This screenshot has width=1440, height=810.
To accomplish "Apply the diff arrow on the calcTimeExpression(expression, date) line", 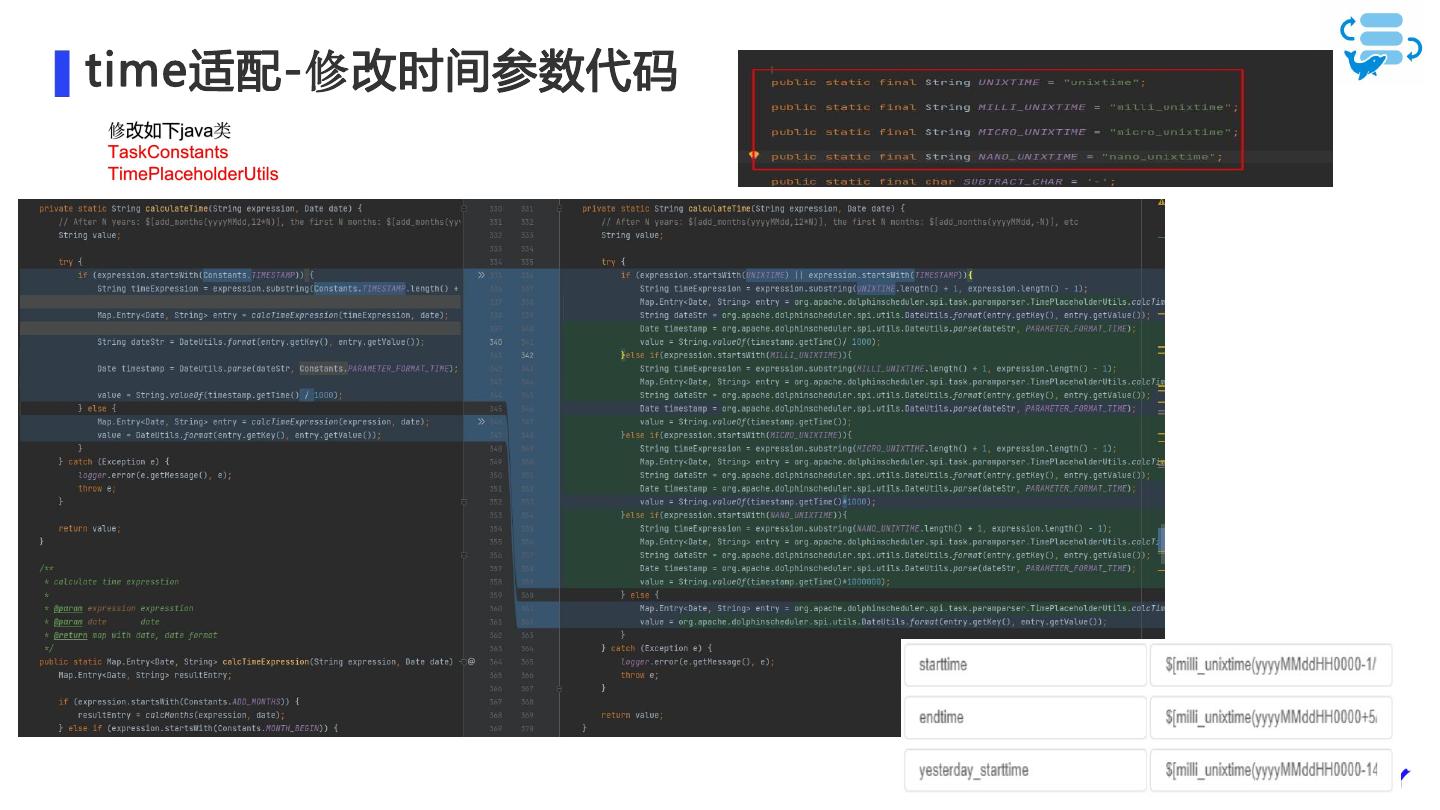I will 482,422.
